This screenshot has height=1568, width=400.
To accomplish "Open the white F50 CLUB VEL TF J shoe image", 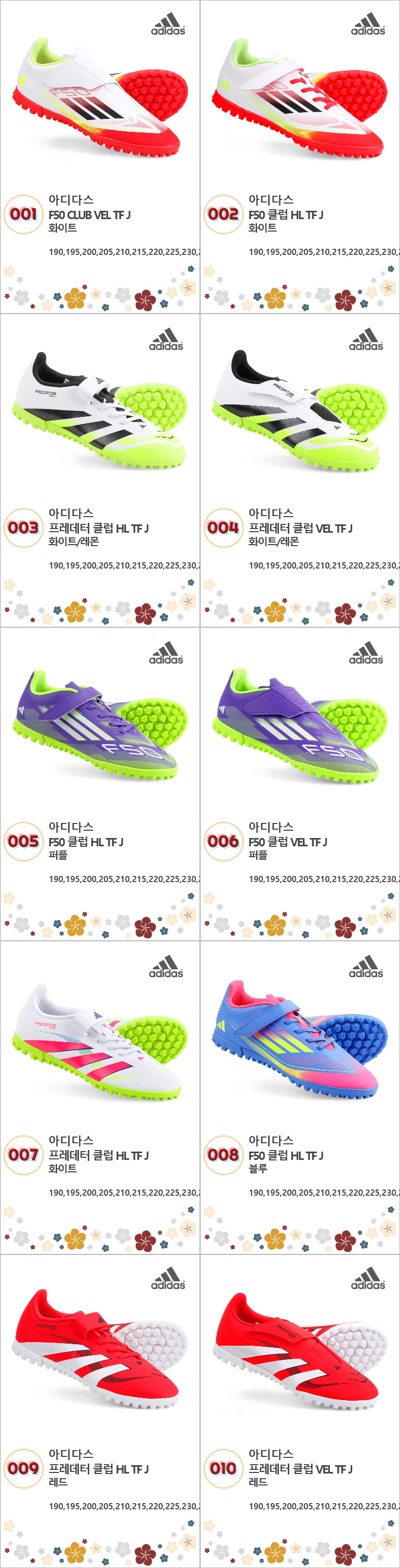I will 100,98.
